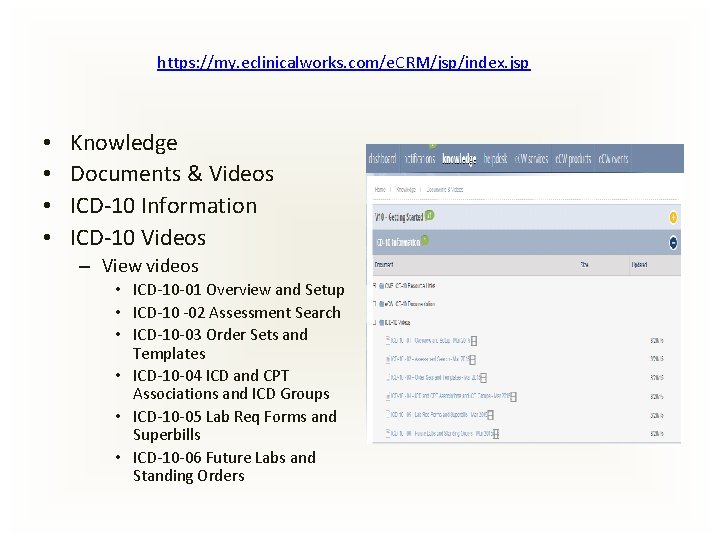Open the ICD-10-02 Assessment Search video link
Viewport: 720px width, 540px height.
click(429, 359)
